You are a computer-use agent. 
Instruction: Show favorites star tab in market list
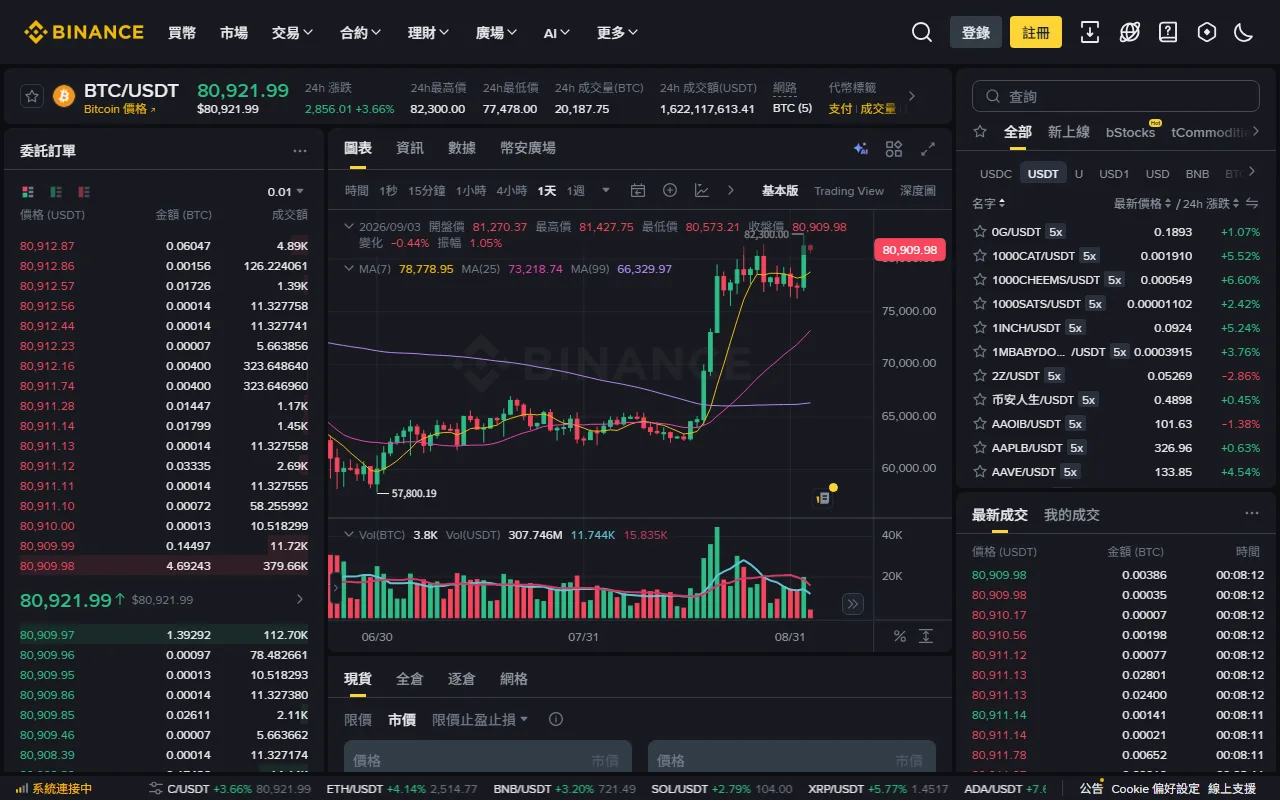click(980, 132)
